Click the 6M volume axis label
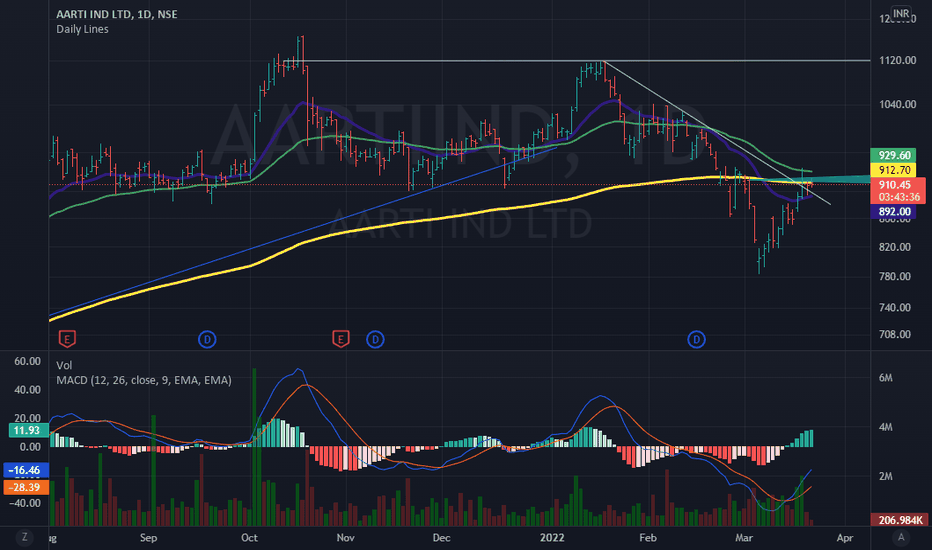Viewport: 932px width, 550px height. (x=886, y=378)
